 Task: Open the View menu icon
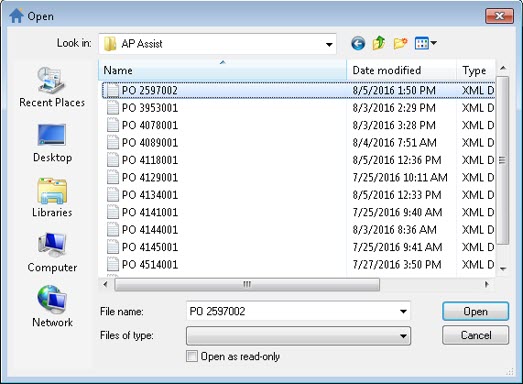point(422,43)
